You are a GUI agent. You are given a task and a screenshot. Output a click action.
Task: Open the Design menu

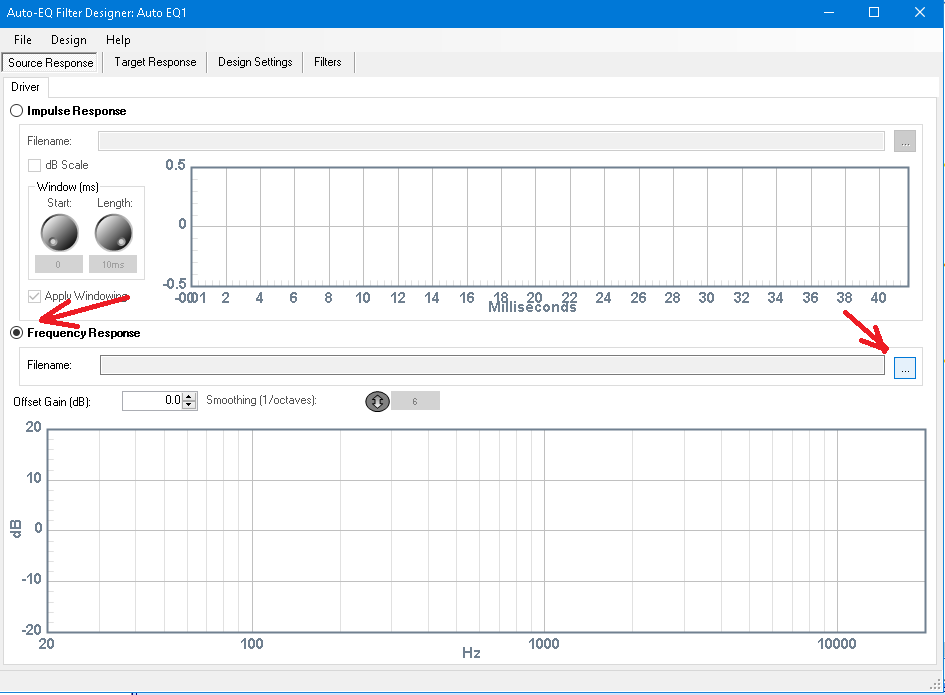coord(69,40)
